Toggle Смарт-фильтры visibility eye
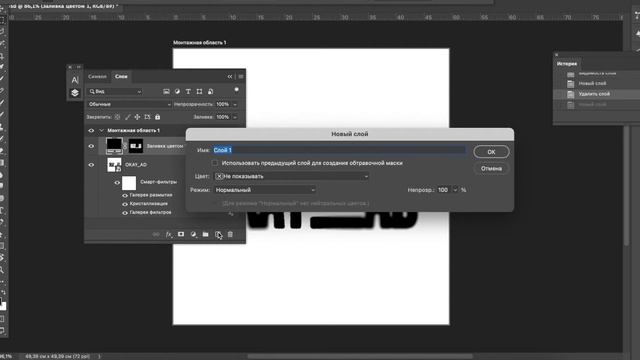 [x=117, y=182]
